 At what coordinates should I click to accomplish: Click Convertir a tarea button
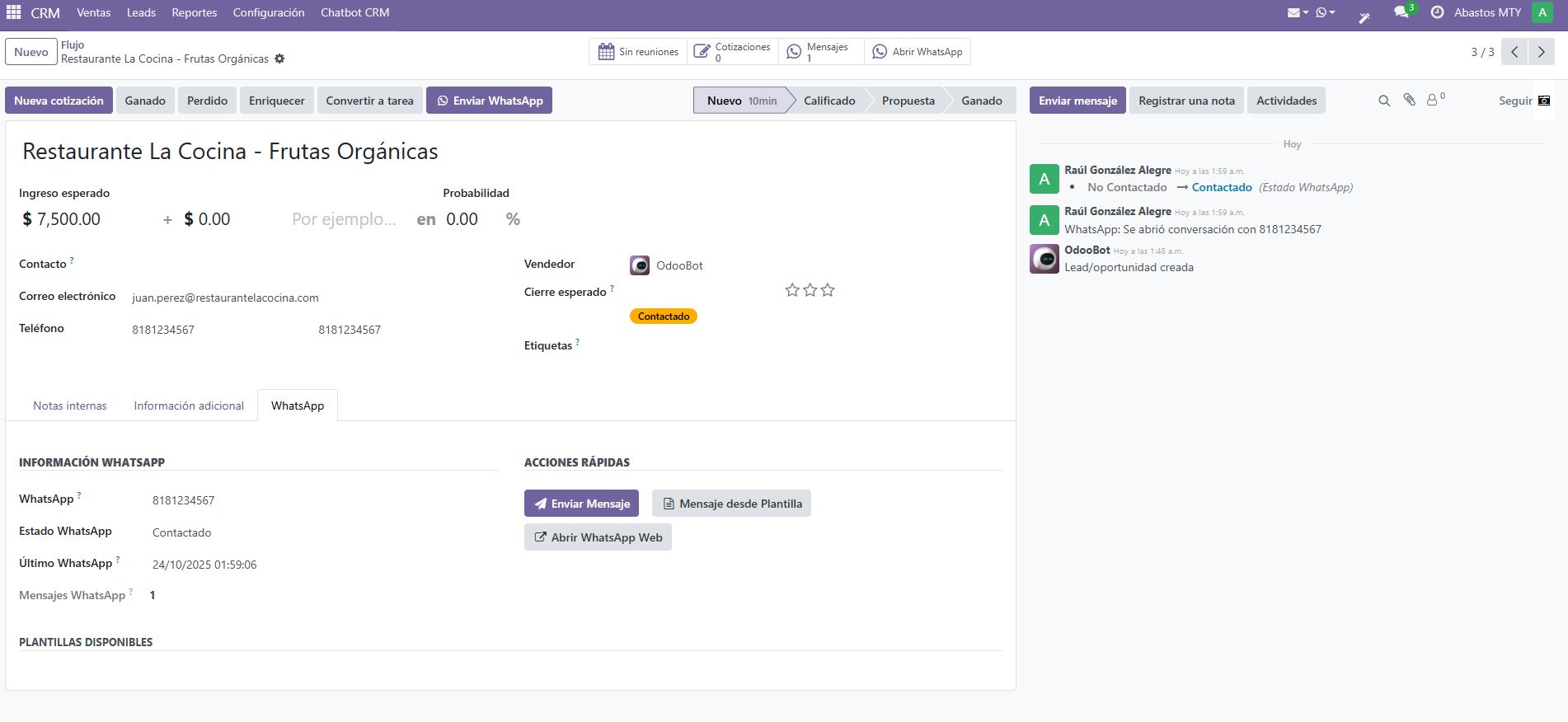click(369, 101)
